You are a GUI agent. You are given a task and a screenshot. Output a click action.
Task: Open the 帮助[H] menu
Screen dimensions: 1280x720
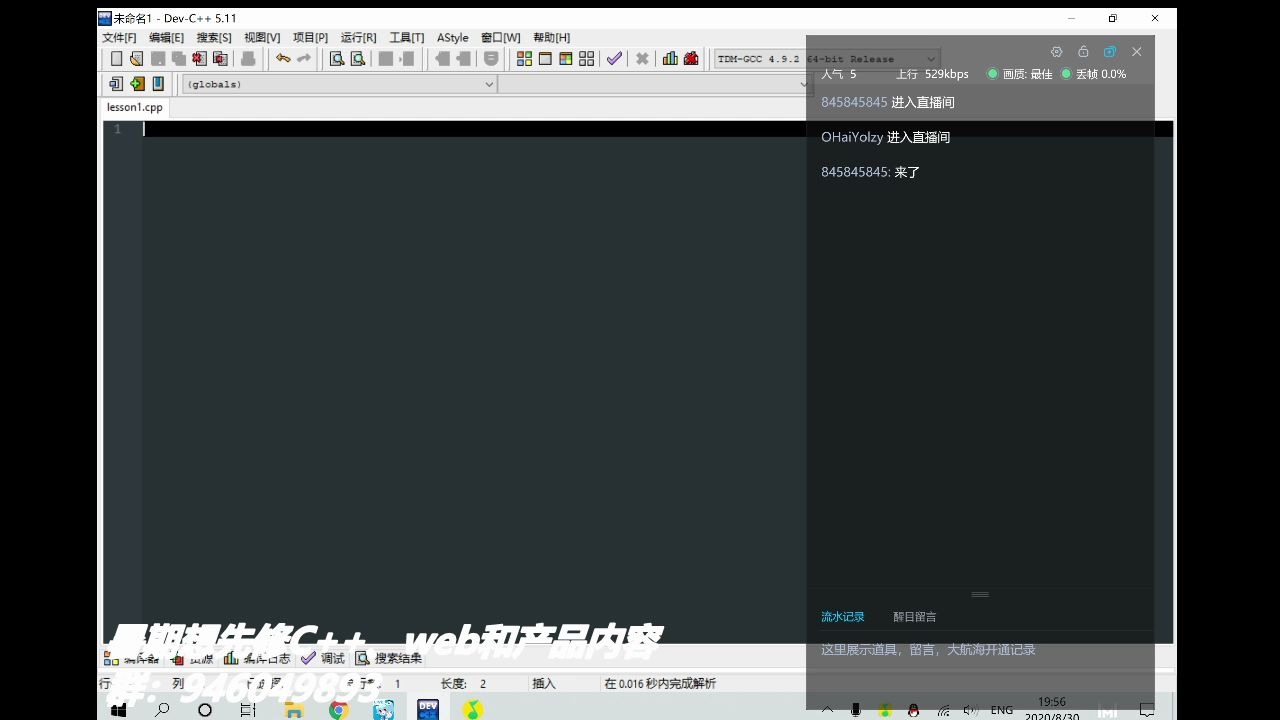(551, 38)
